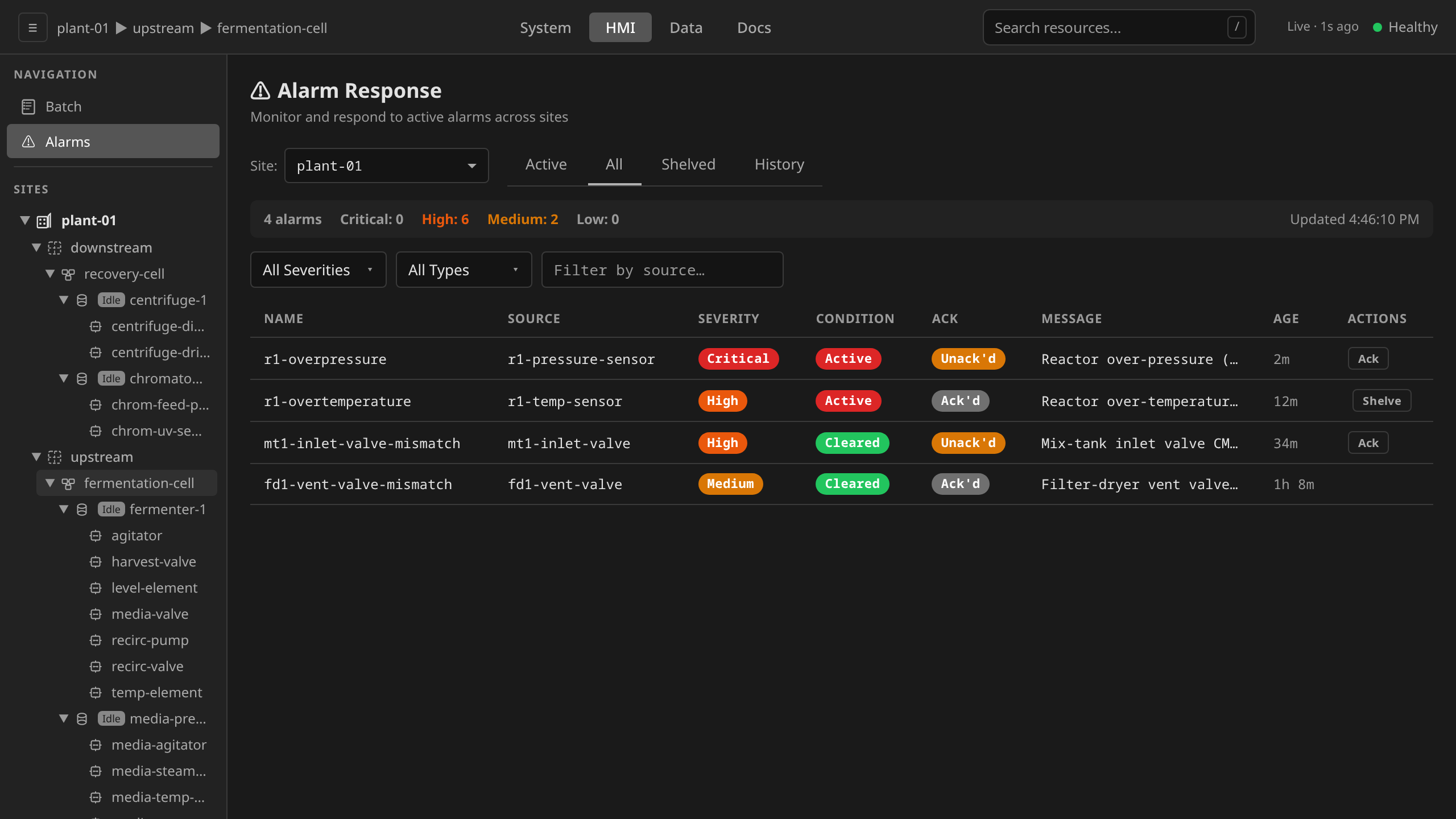Image resolution: width=1456 pixels, height=819 pixels.
Task: Click the centrifuge-di... equipment icon
Action: tap(96, 326)
